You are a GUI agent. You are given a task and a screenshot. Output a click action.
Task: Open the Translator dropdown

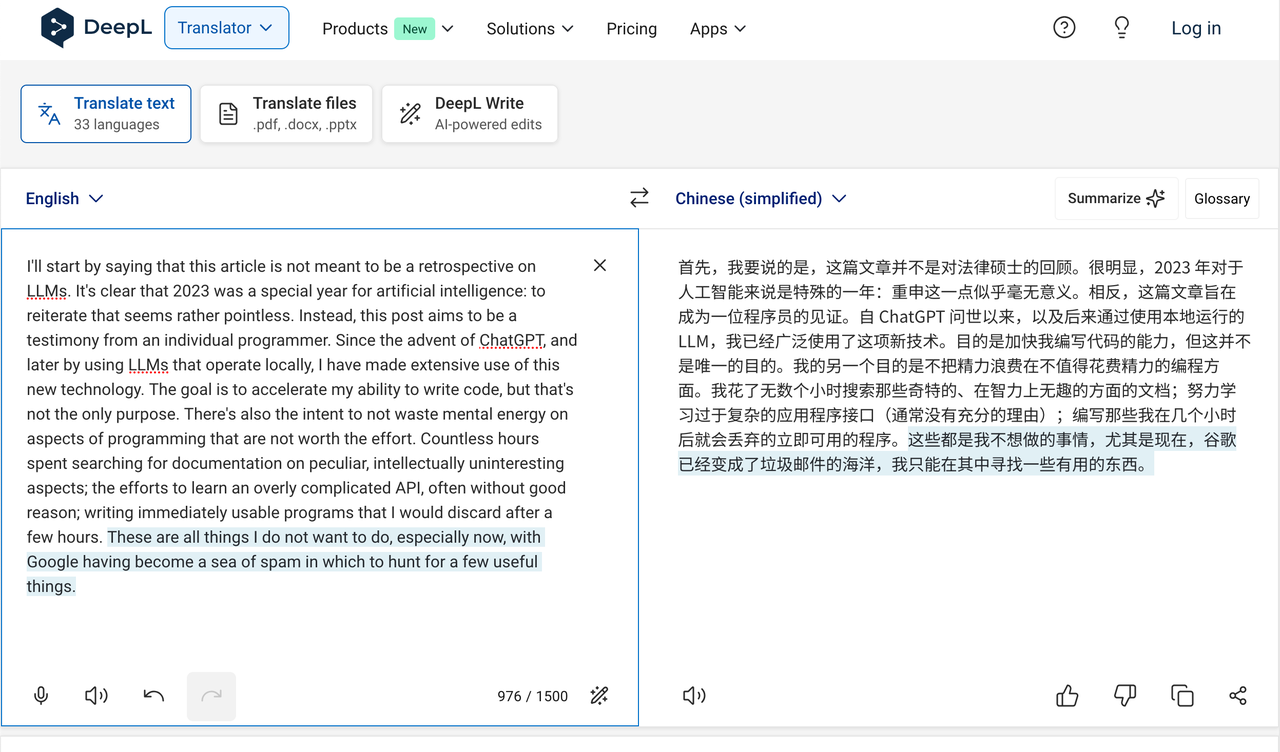(226, 28)
